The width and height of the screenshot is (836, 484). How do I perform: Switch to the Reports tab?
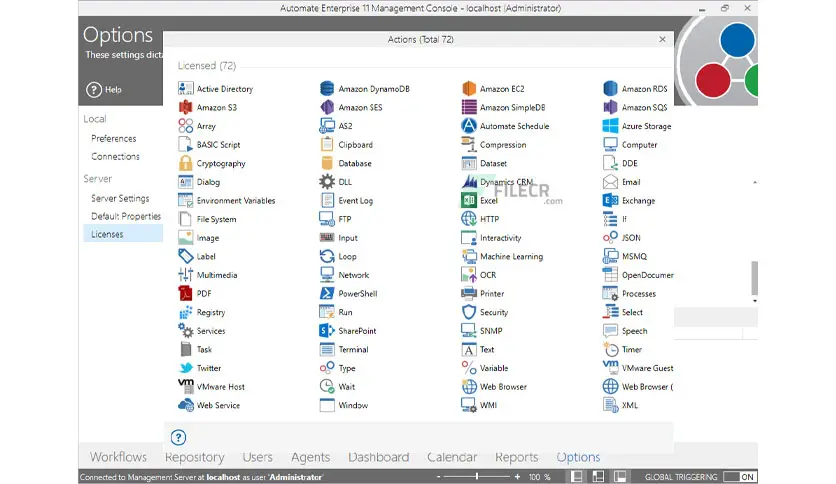coord(517,457)
